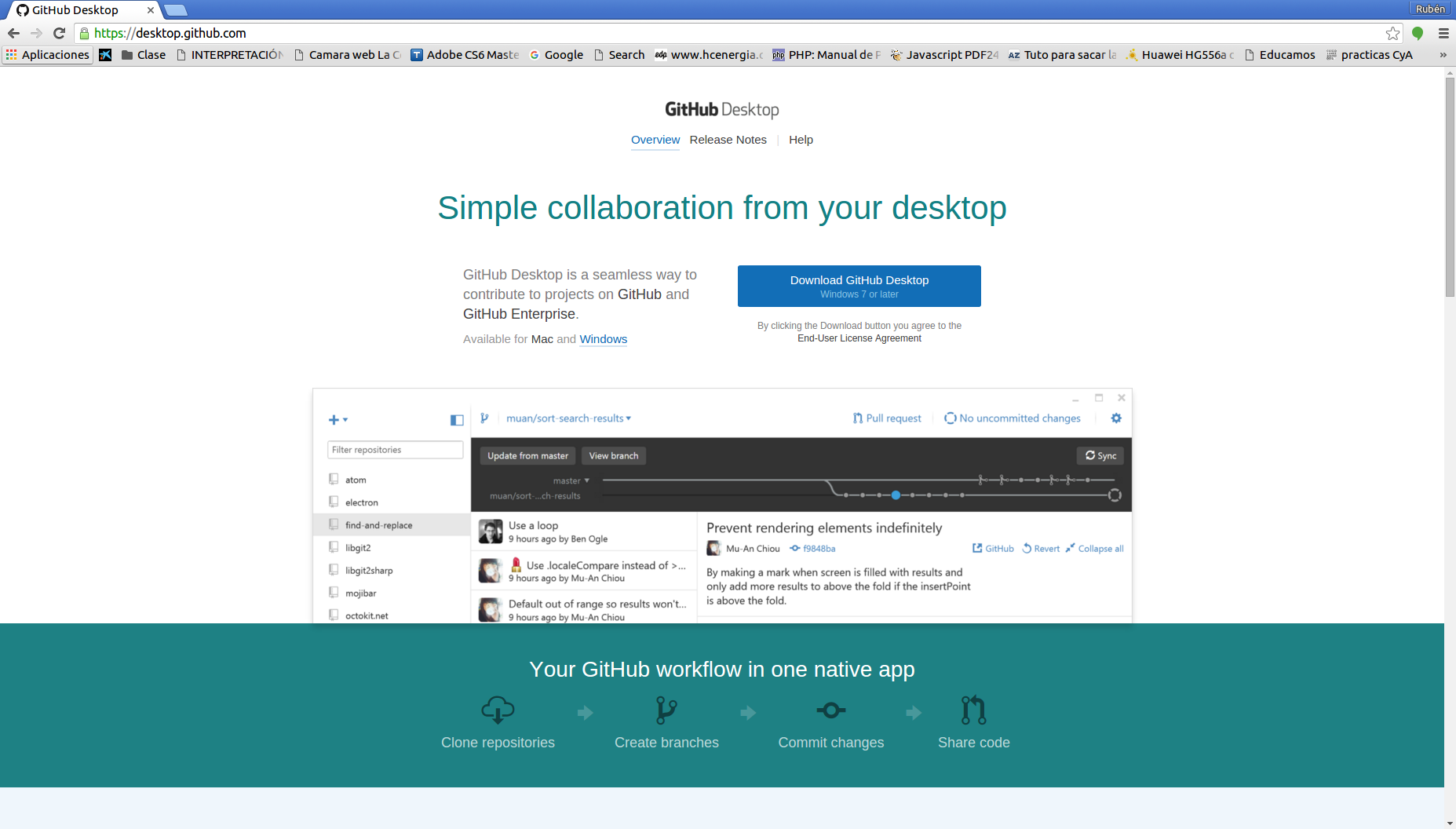Click Collapse all in commit details
Screen dimensions: 1456x829
[x=1095, y=549]
